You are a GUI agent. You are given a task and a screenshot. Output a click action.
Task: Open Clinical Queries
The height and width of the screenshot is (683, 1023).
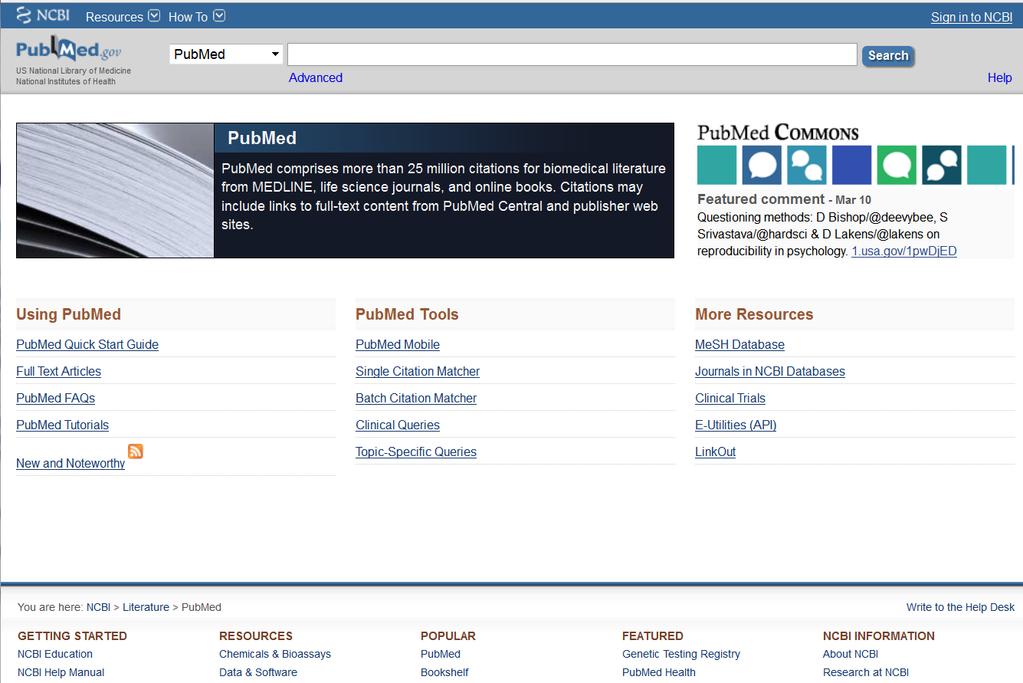click(x=397, y=425)
